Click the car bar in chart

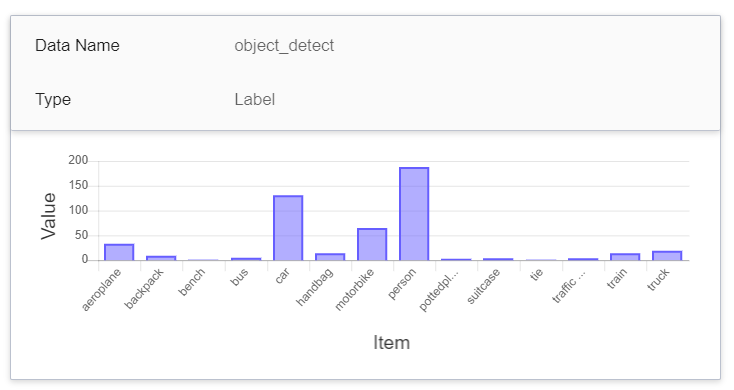coord(288,228)
